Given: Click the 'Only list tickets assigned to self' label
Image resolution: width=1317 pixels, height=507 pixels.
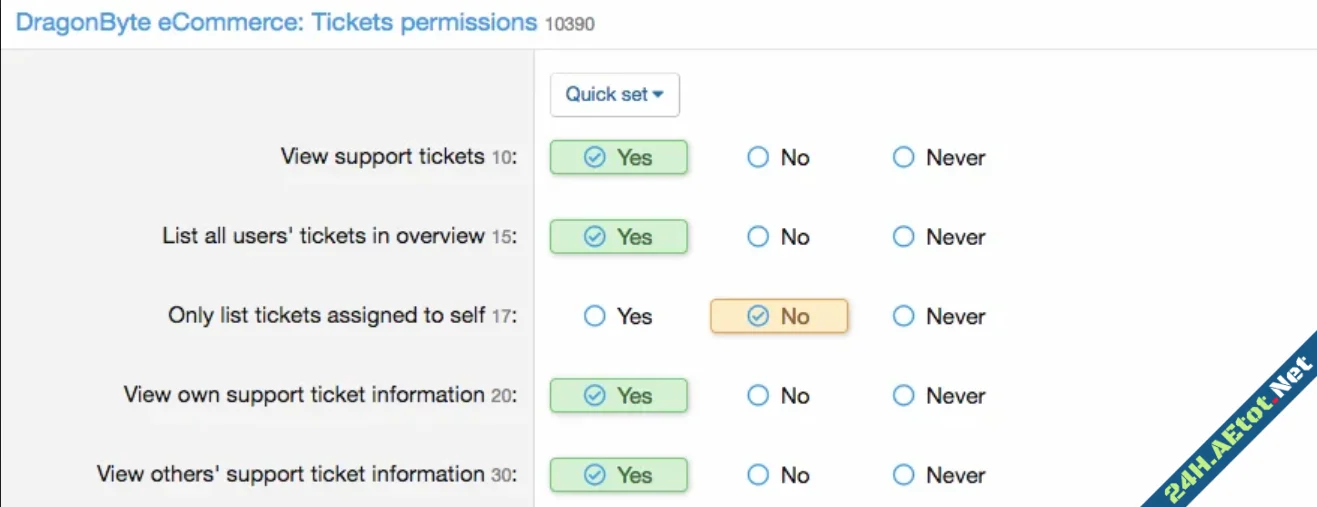Looking at the screenshot, I should coord(327,315).
